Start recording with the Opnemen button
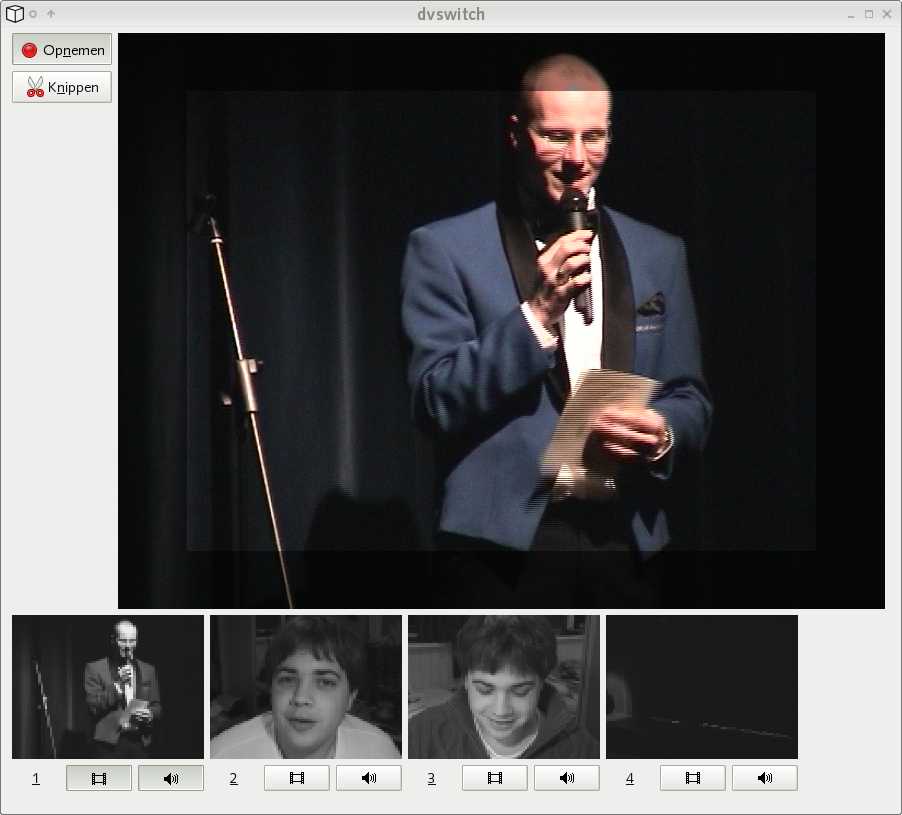 tap(62, 50)
